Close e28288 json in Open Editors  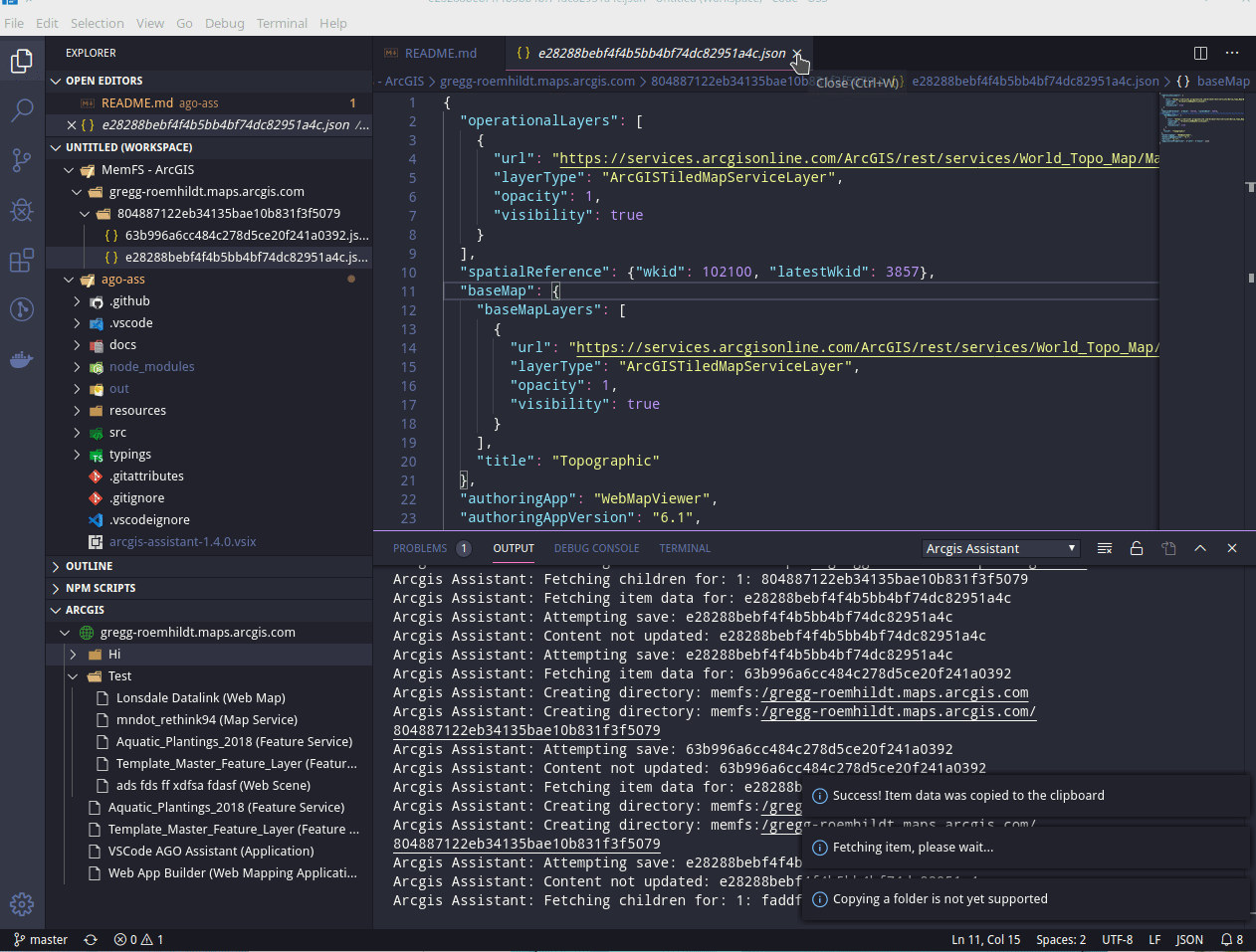coord(72,125)
